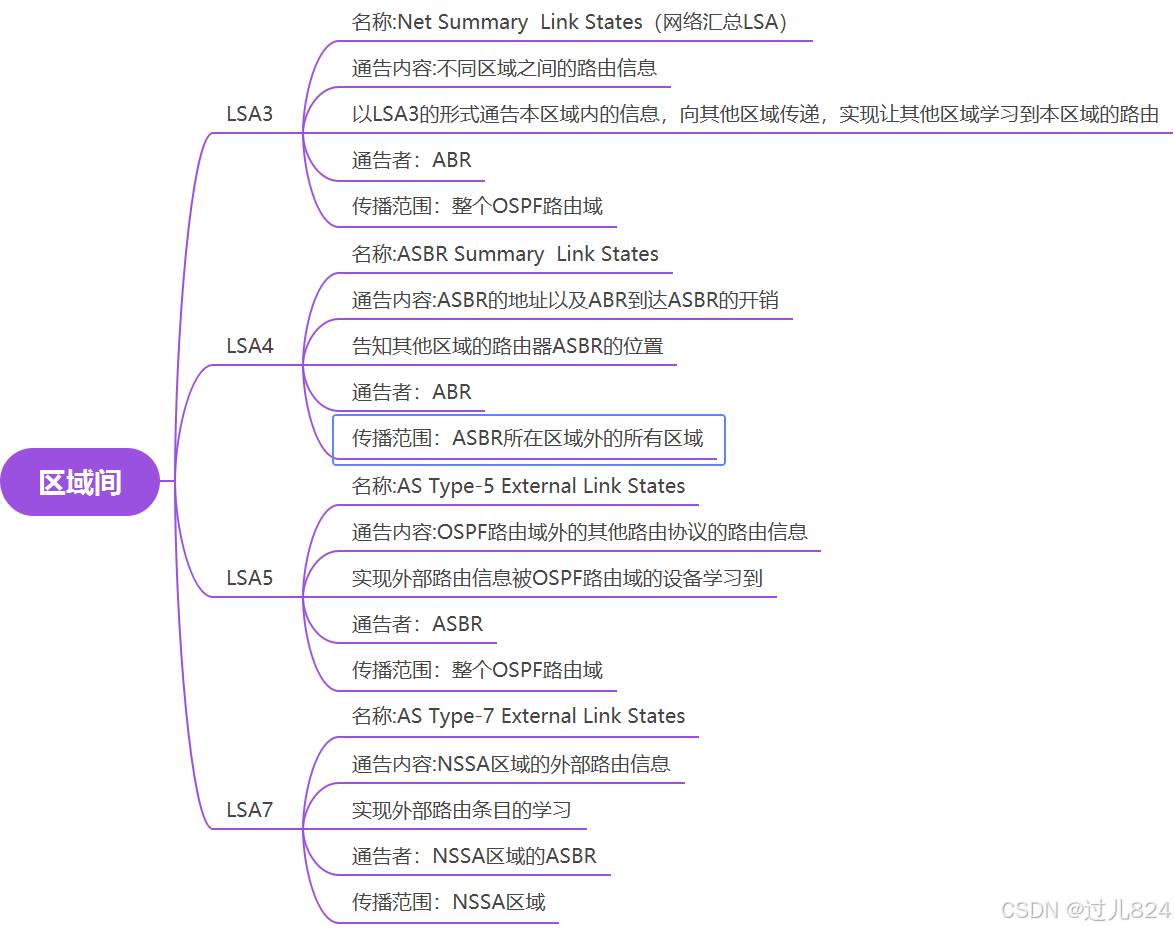Select the 通告者：ASBR node
Image resolution: width=1175 pixels, height=930 pixels.
tap(417, 624)
